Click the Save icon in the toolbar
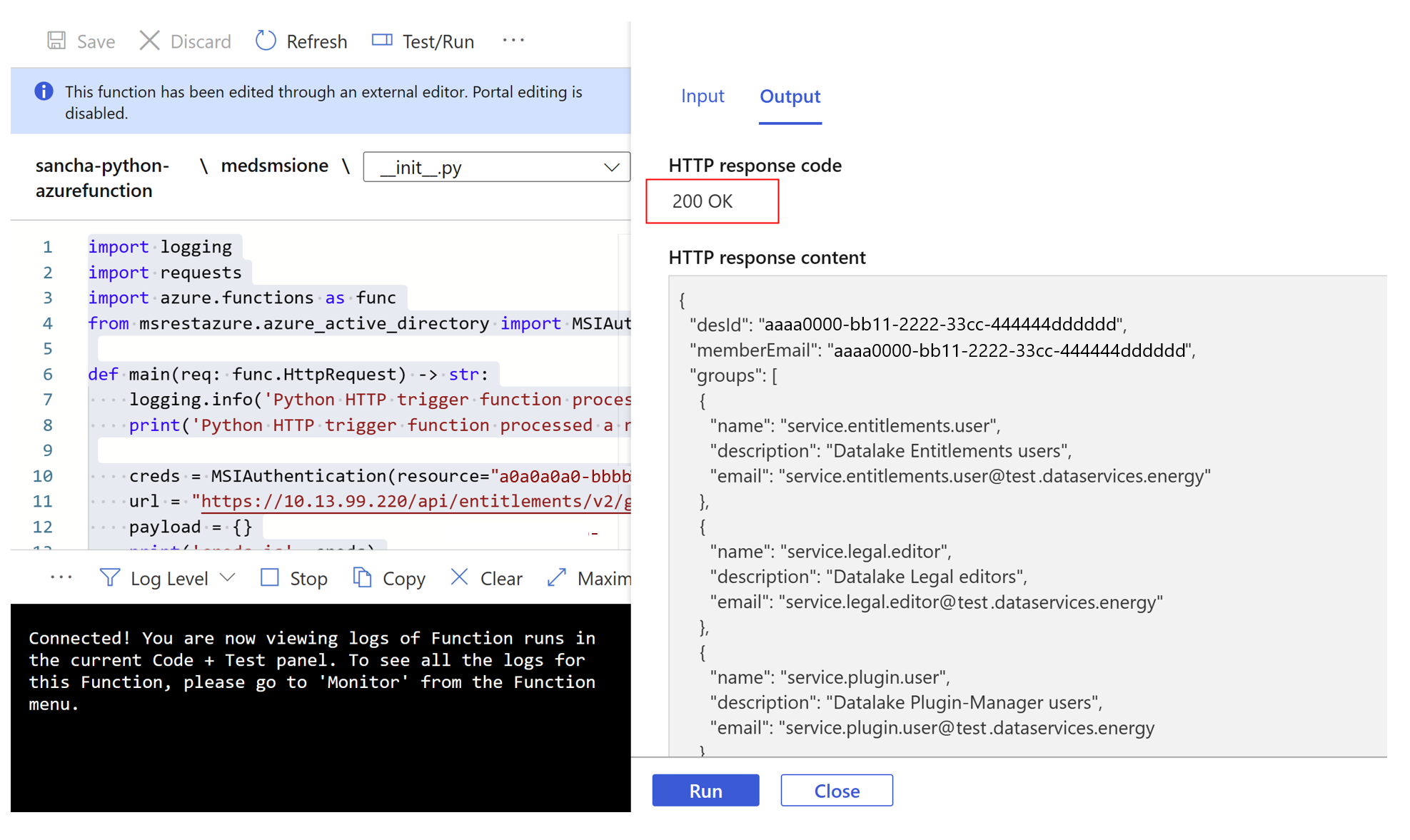Viewport: 1410px width, 840px height. pos(56,41)
